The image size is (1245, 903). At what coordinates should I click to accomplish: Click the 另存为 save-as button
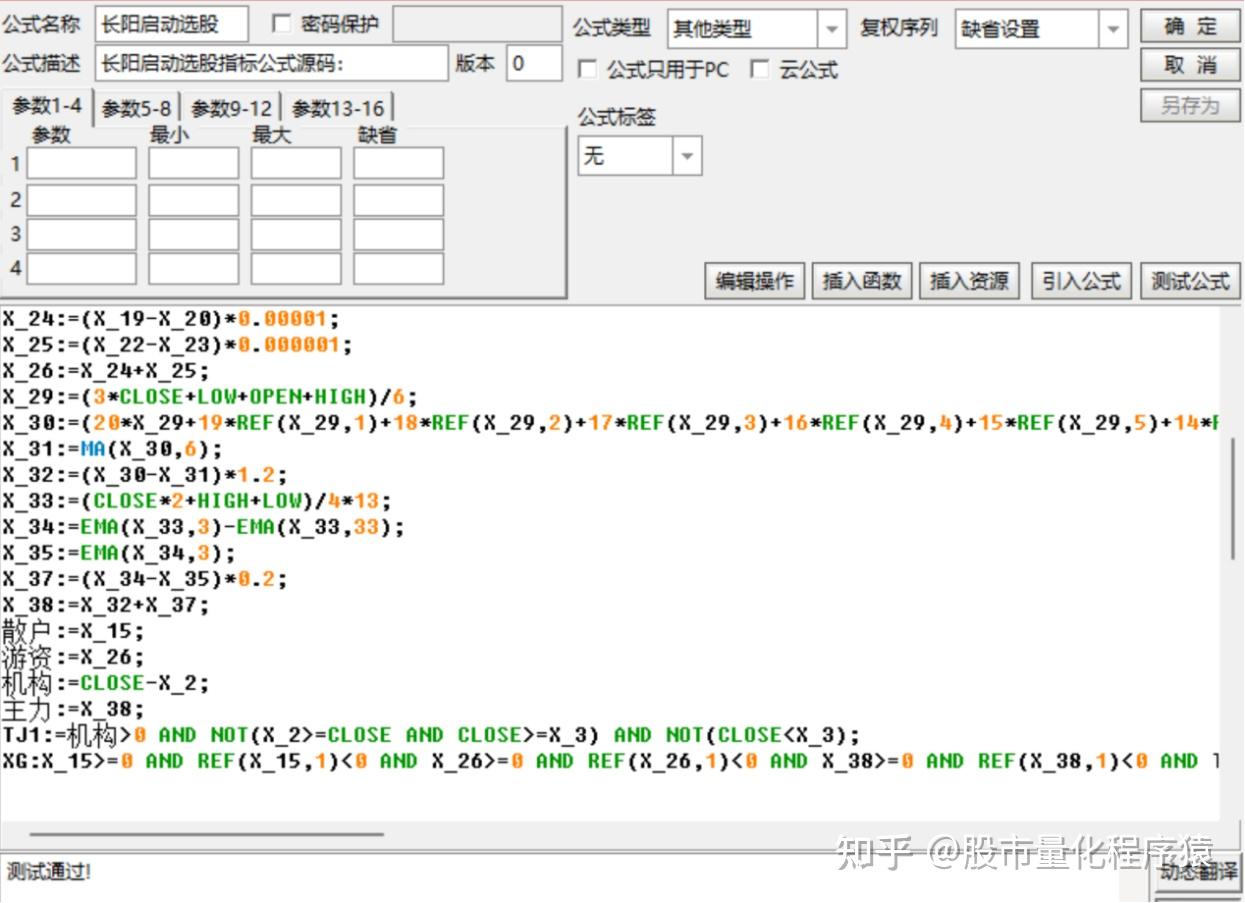pos(1190,105)
